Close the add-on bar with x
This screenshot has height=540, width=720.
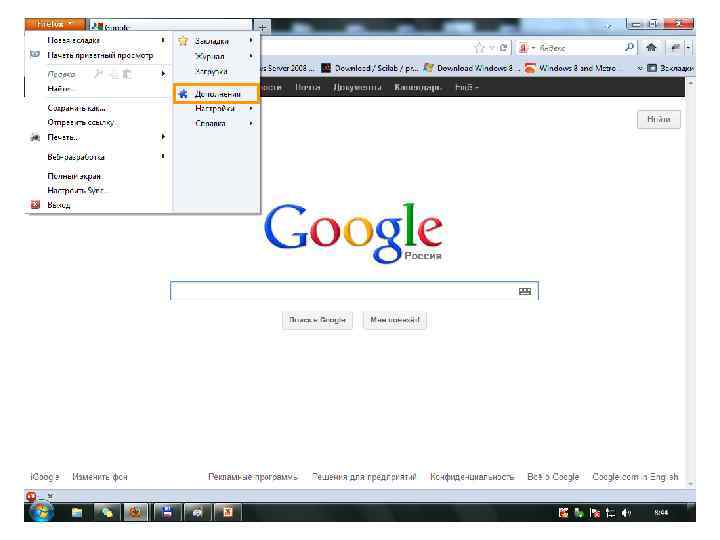click(50, 496)
